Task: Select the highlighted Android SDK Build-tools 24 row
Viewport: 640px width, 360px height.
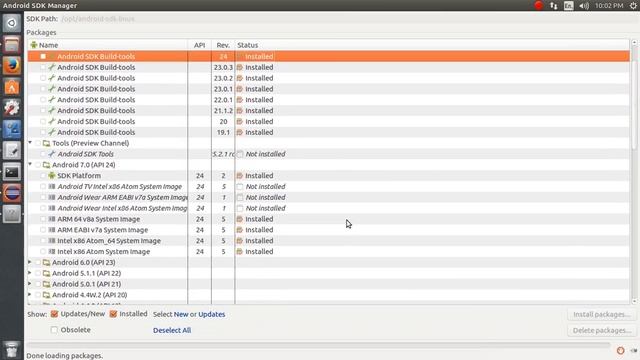Action: [329, 56]
